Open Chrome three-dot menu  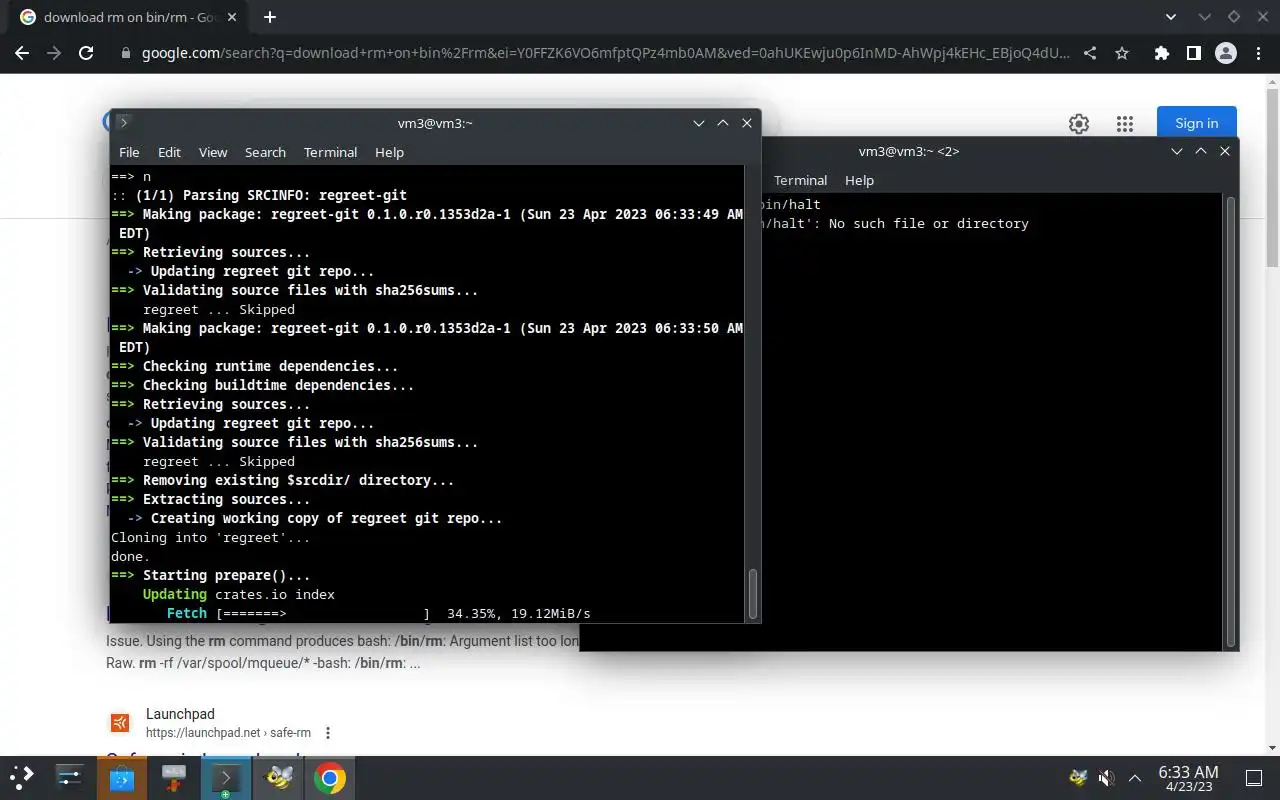(x=1257, y=54)
